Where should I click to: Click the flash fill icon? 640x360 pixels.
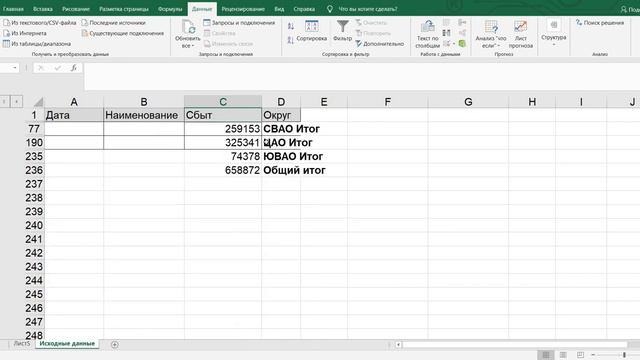447,22
